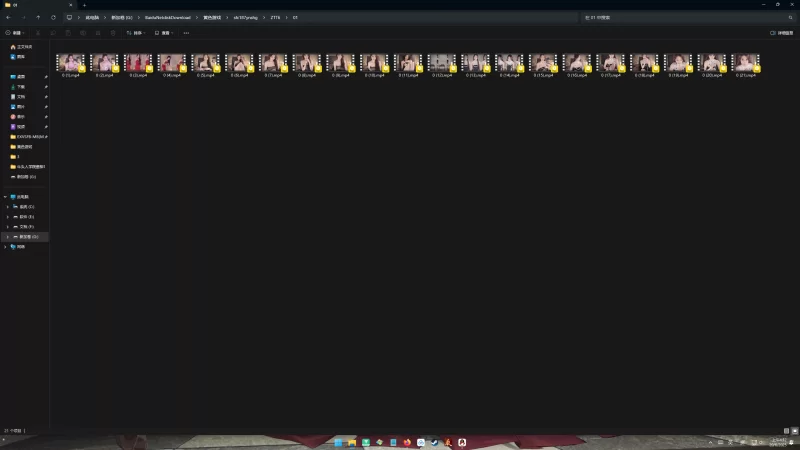Select the first video thumbnail
Screen dimensions: 800x450
click(x=70, y=65)
